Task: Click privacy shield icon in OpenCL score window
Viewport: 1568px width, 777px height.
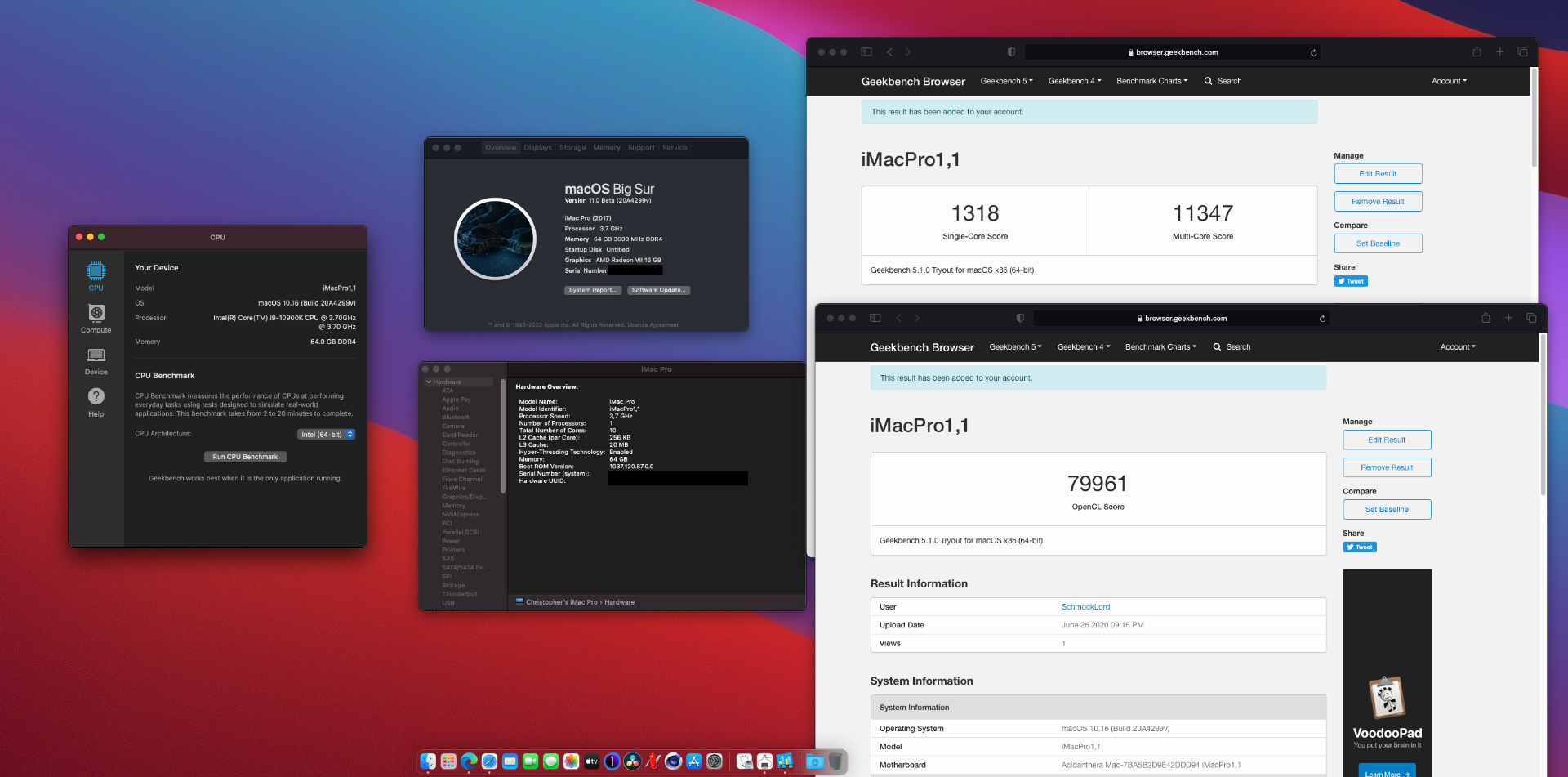Action: click(1020, 318)
